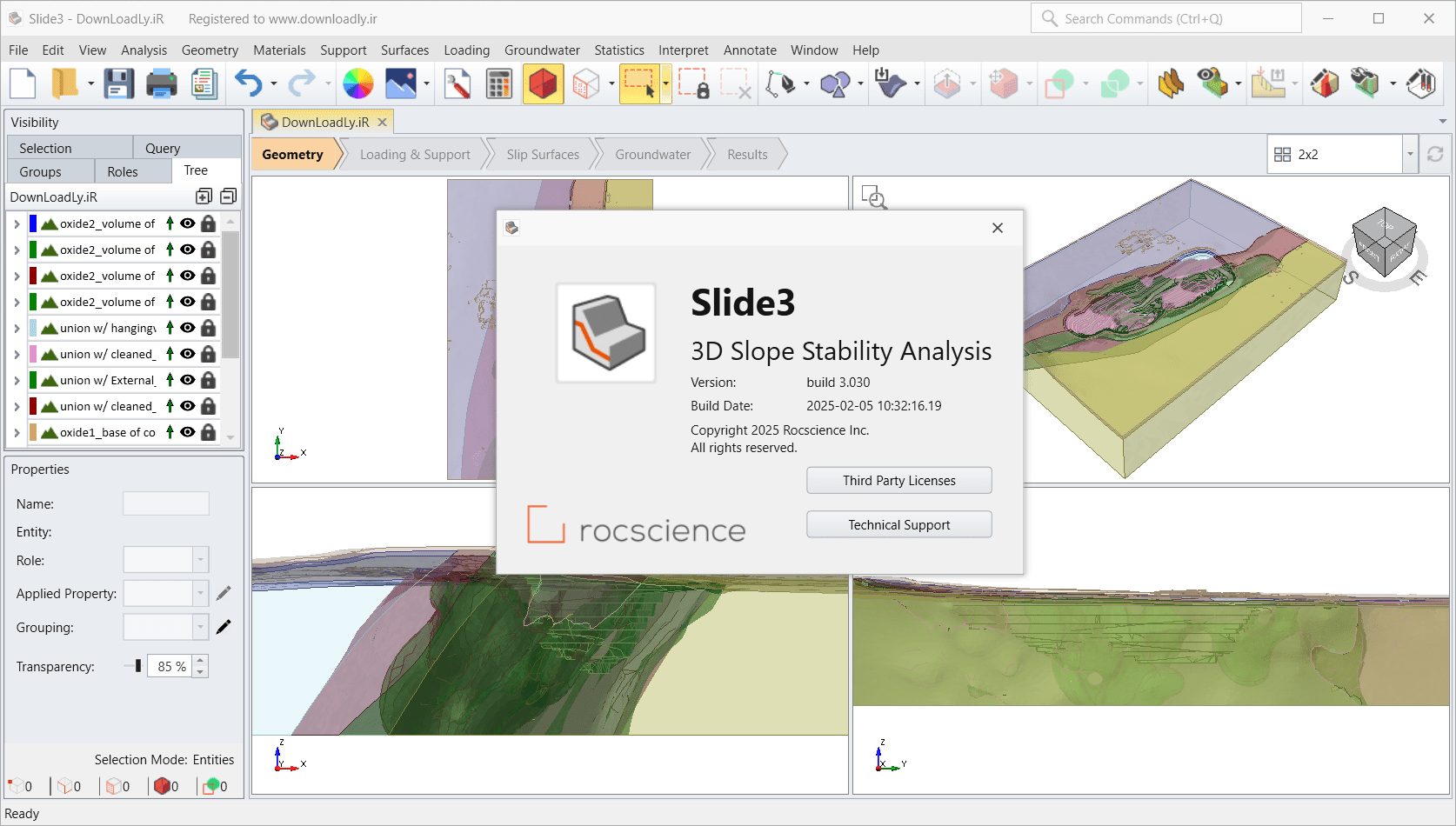Click the Search Commands field
This screenshot has width=1456, height=826.
click(1165, 18)
